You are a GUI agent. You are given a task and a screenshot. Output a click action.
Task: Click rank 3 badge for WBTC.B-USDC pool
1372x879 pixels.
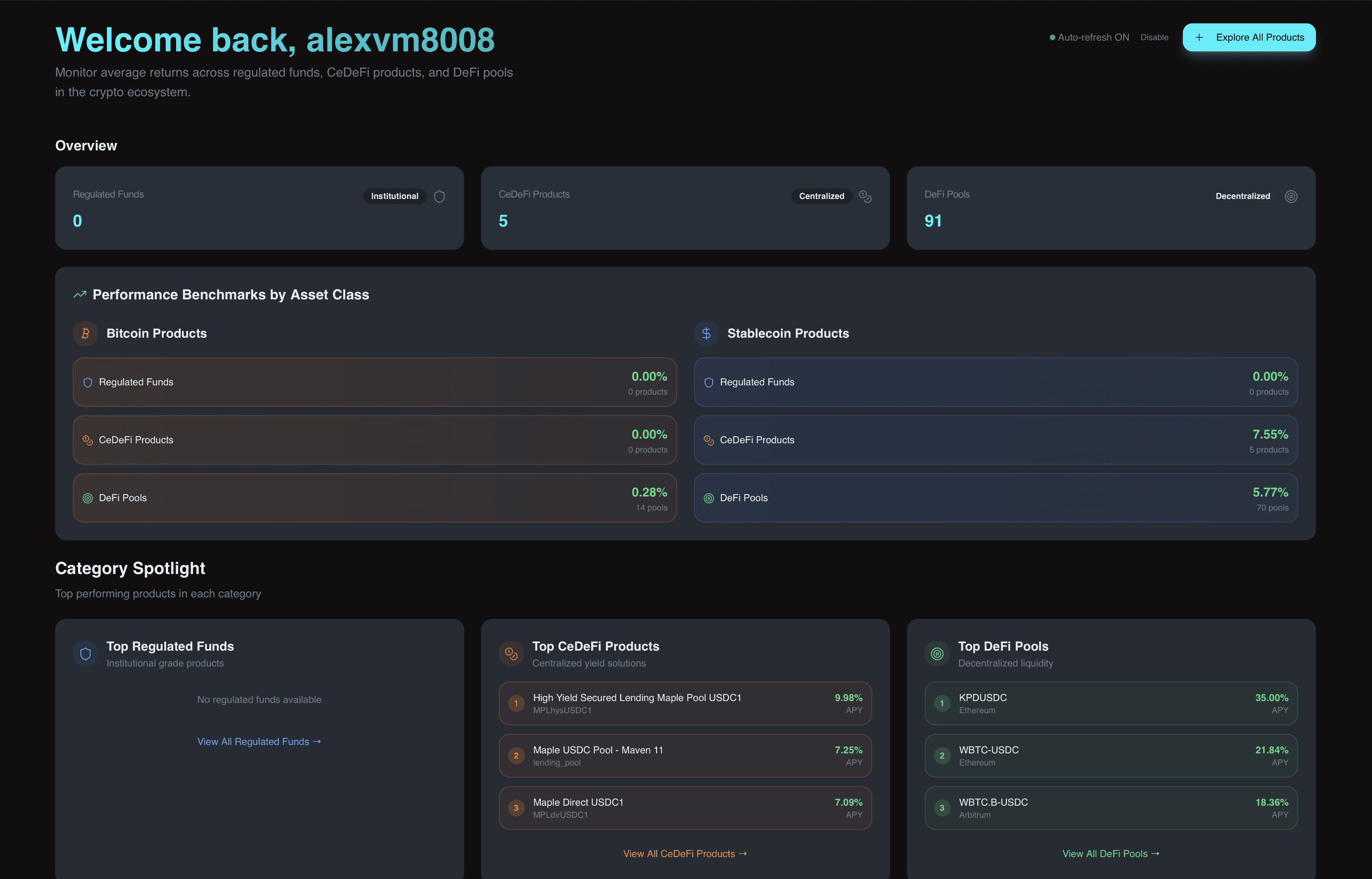point(942,808)
